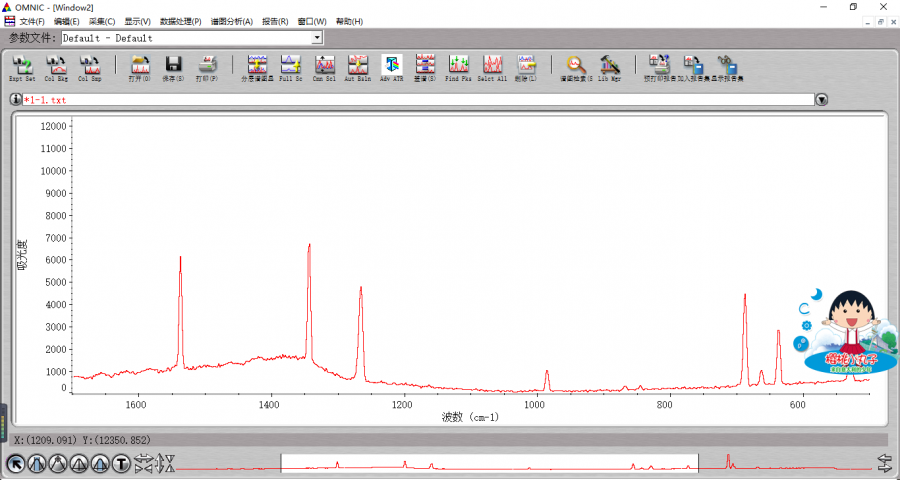Click 预打印报告 preview report icon
Screen dimensions: 900x480
tap(660, 68)
